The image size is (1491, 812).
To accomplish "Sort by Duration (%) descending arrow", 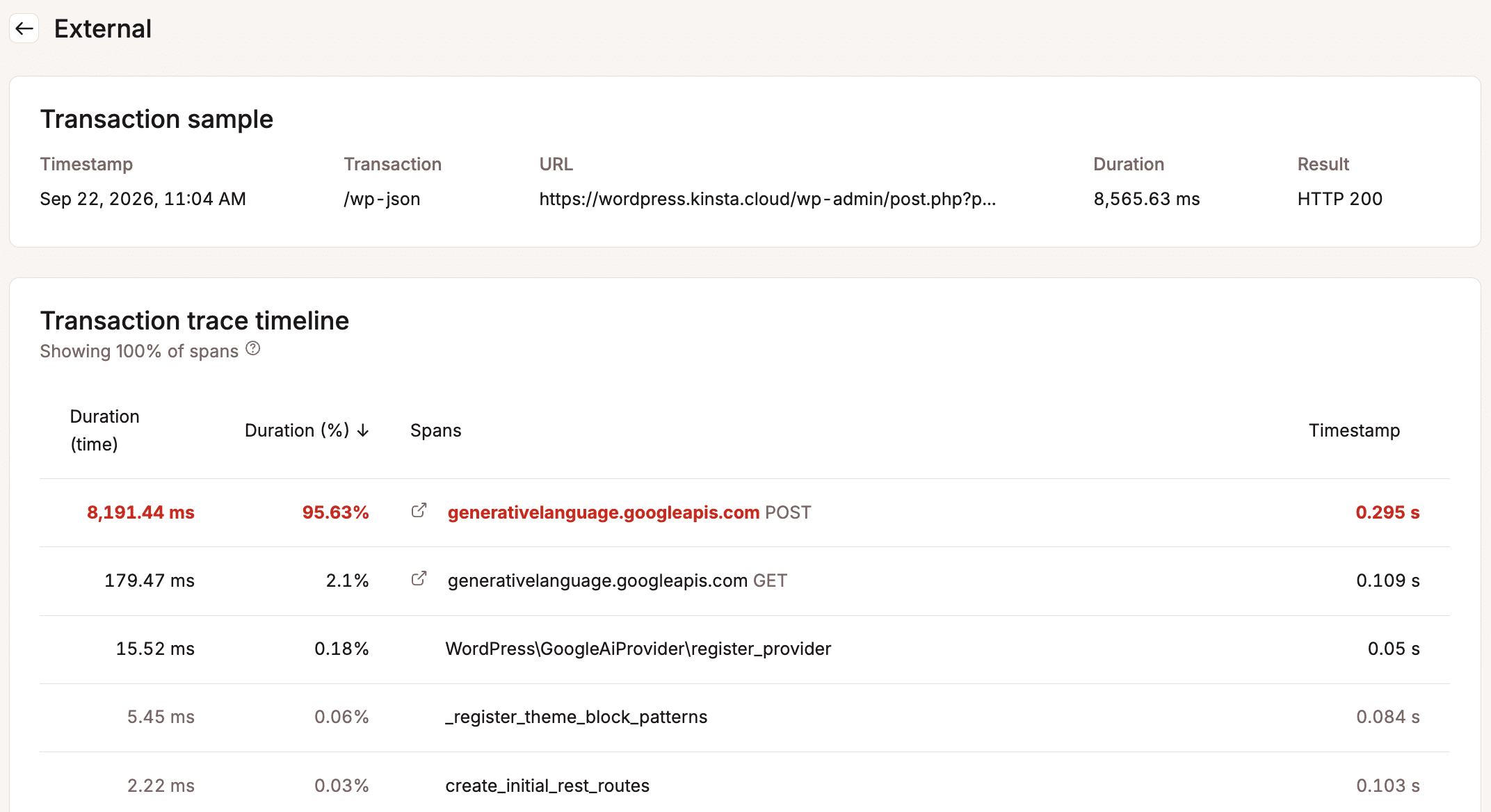I will coord(363,431).
